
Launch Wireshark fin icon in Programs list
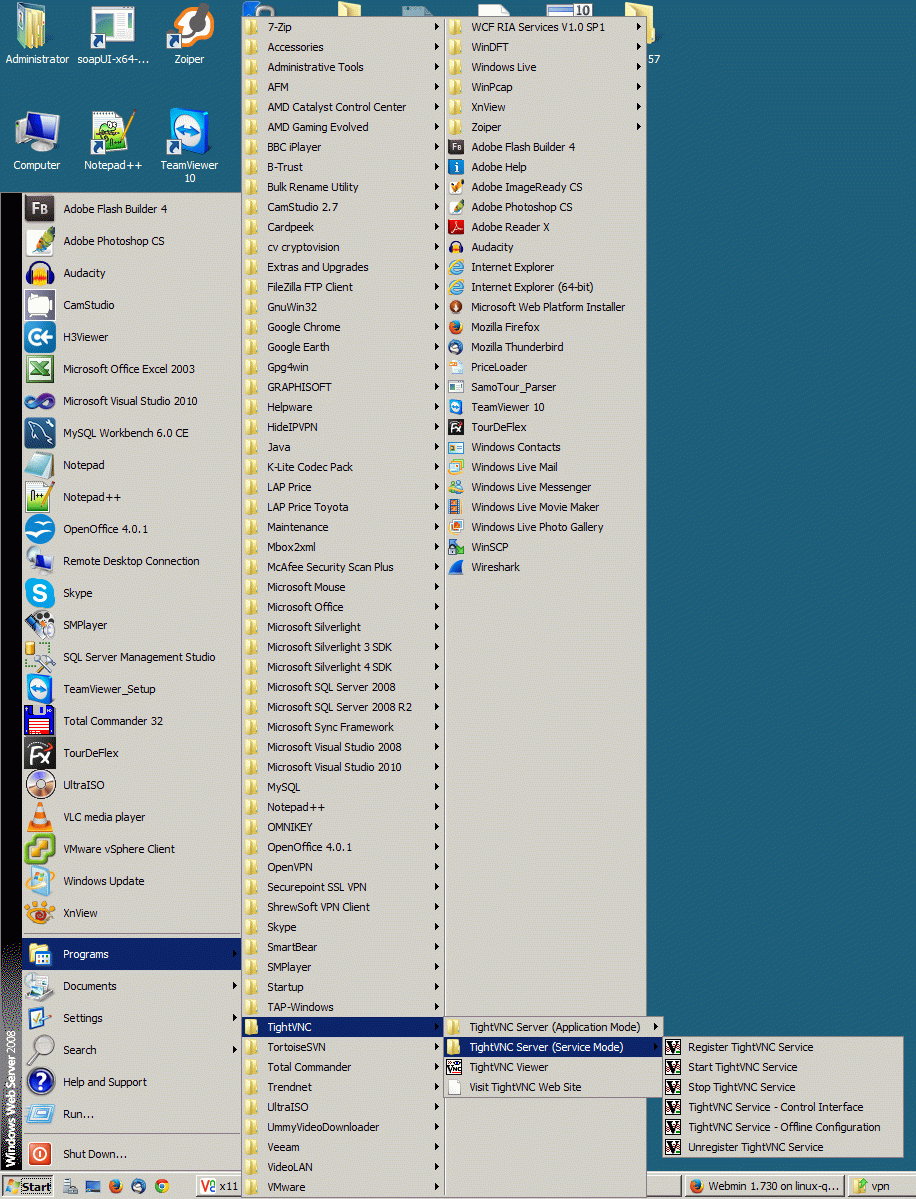[x=456, y=567]
